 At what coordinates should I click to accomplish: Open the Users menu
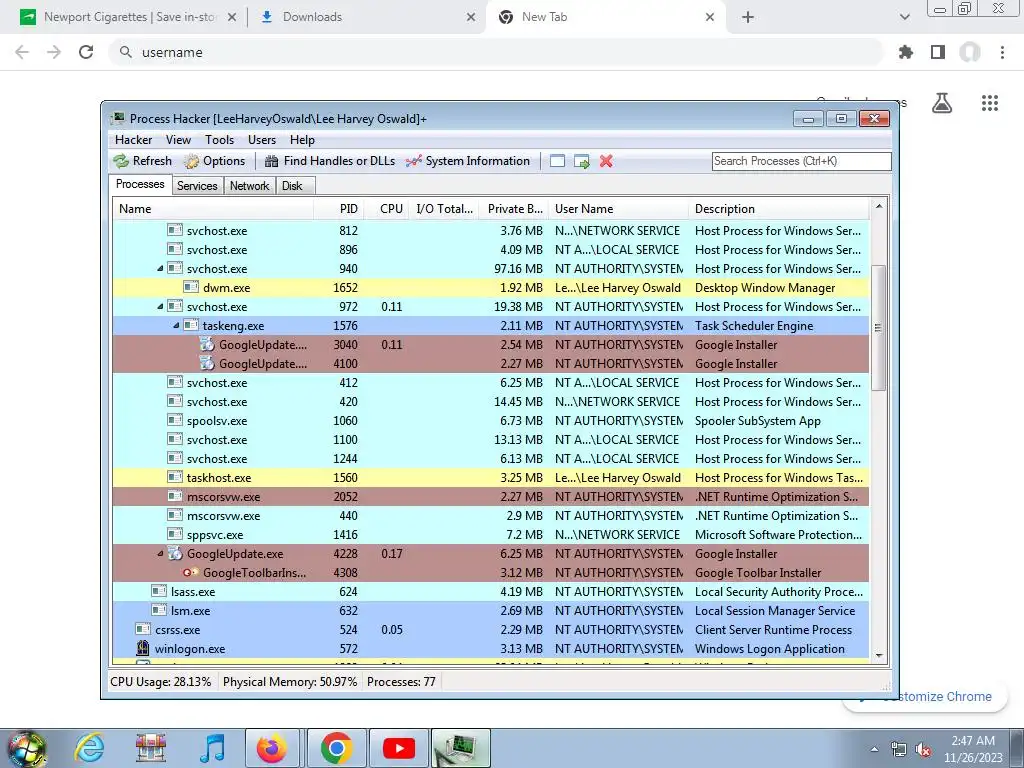(x=262, y=140)
